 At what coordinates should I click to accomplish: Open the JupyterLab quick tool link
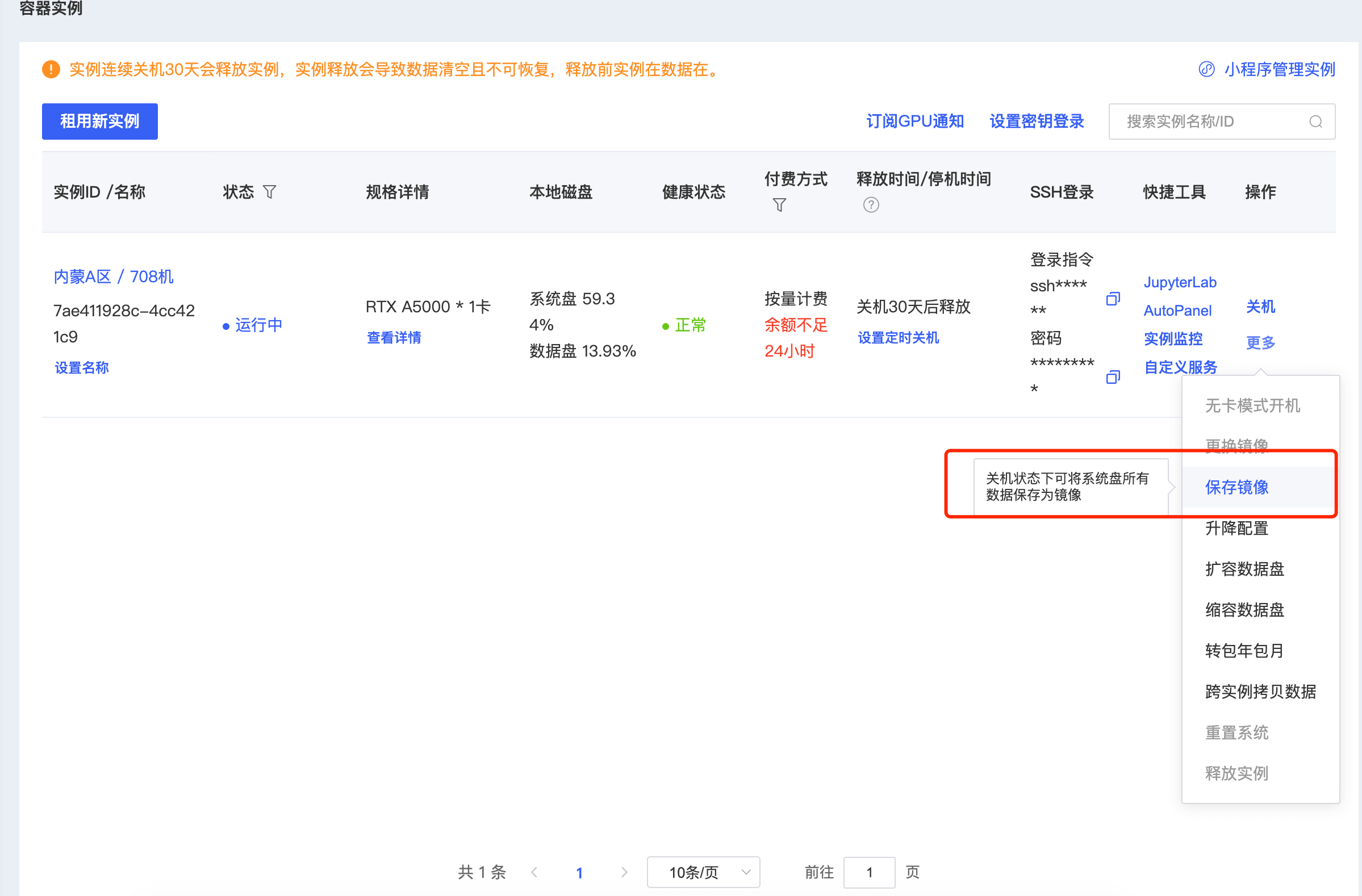coord(1180,282)
